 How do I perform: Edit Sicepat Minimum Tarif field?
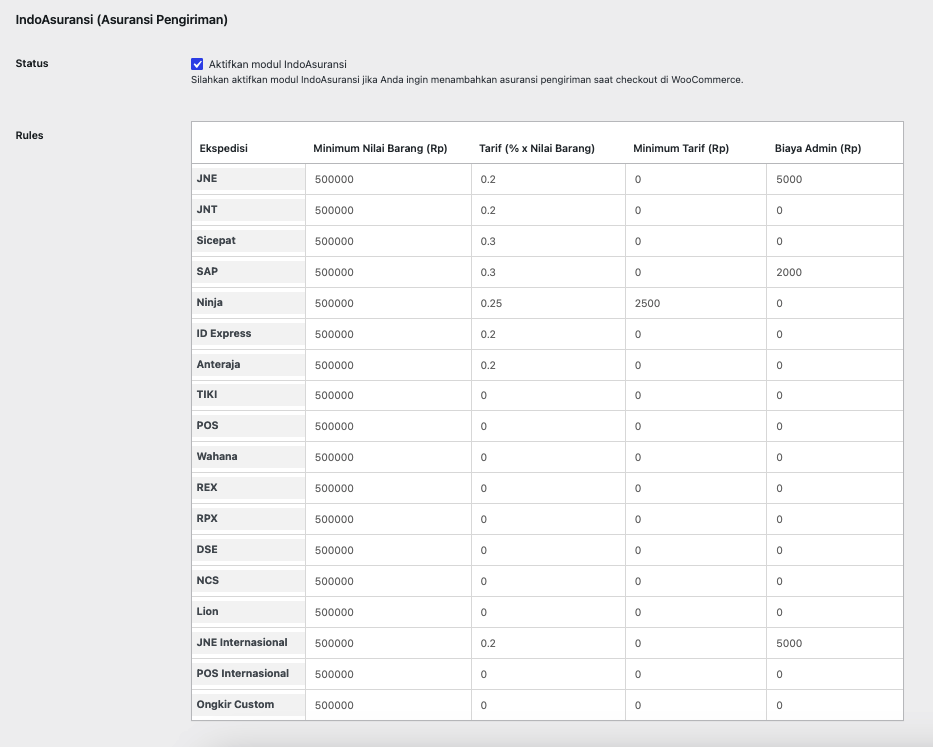click(696, 241)
